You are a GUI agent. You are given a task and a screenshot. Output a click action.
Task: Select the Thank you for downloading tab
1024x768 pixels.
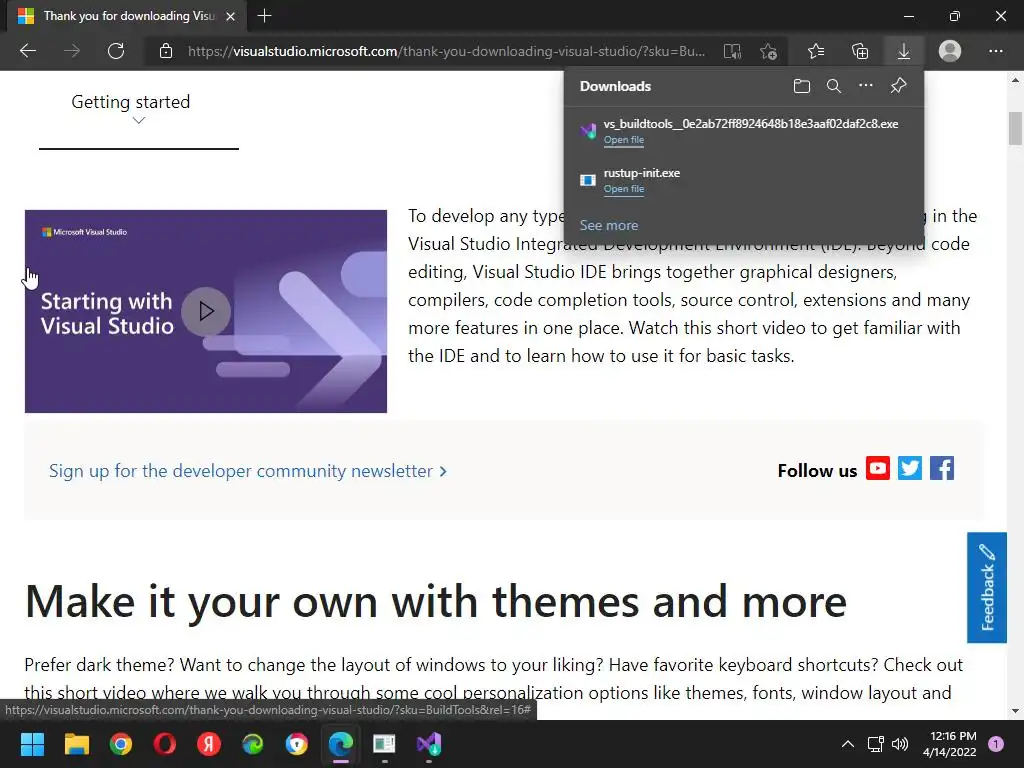tap(127, 16)
